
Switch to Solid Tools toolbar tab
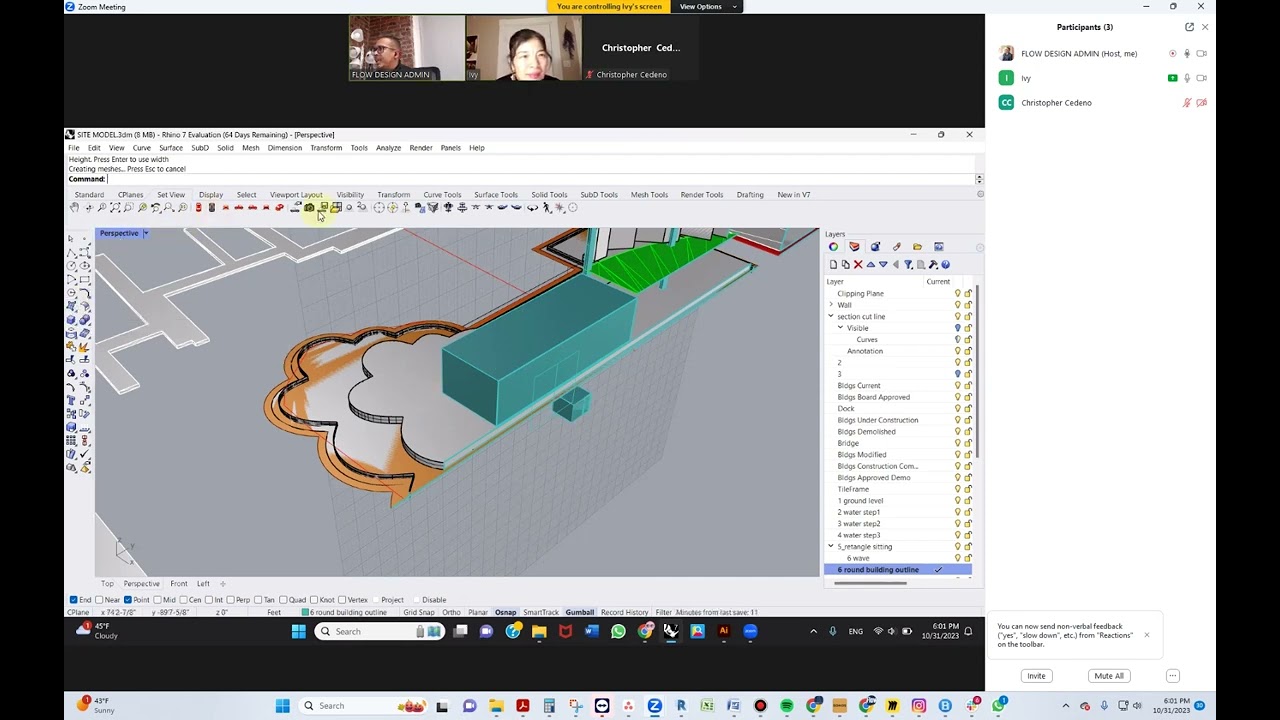(x=549, y=195)
